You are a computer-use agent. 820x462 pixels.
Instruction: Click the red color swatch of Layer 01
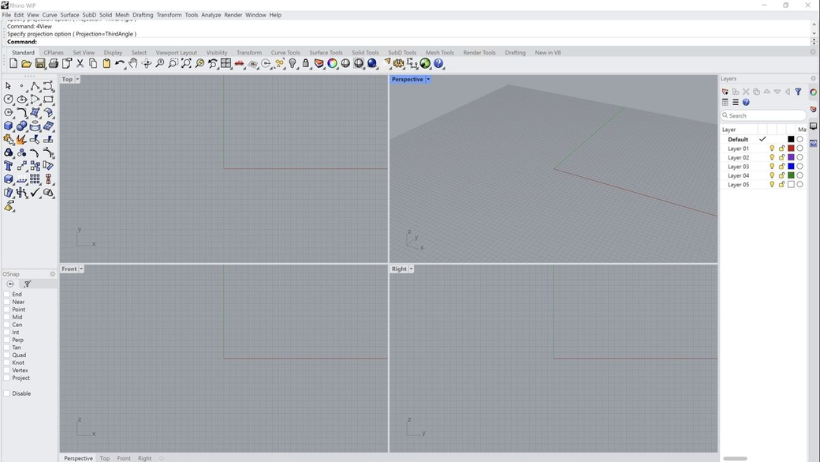coord(791,149)
